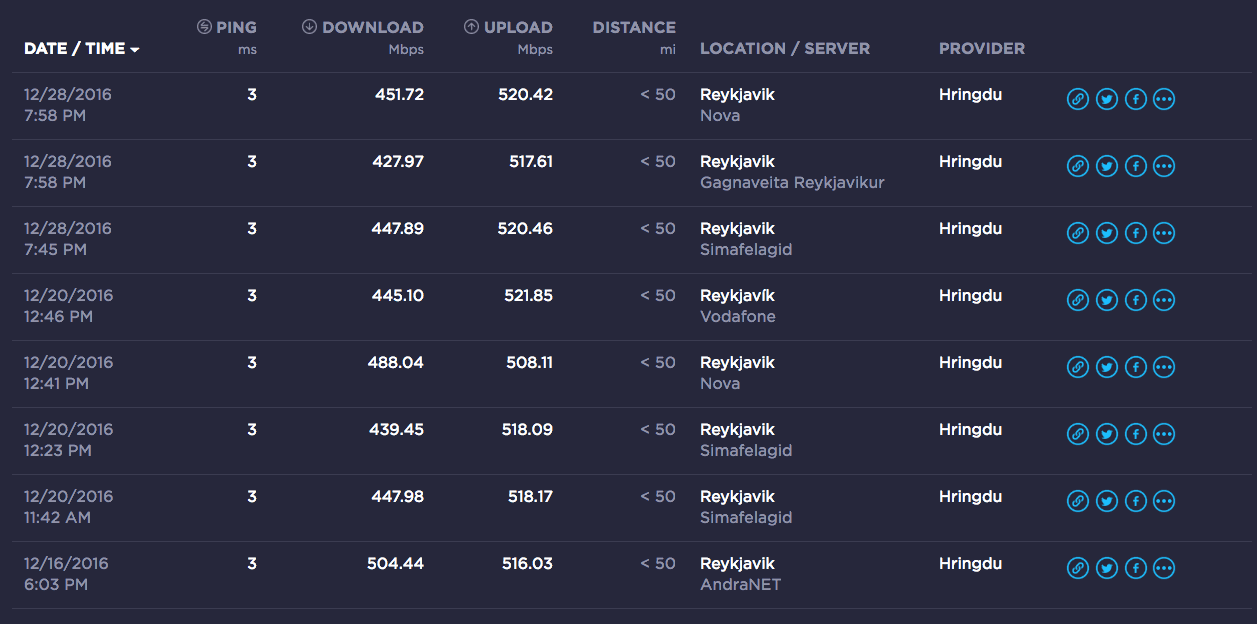Open more options for 12:41 PM Nova result
The image size is (1257, 624).
click(1164, 367)
